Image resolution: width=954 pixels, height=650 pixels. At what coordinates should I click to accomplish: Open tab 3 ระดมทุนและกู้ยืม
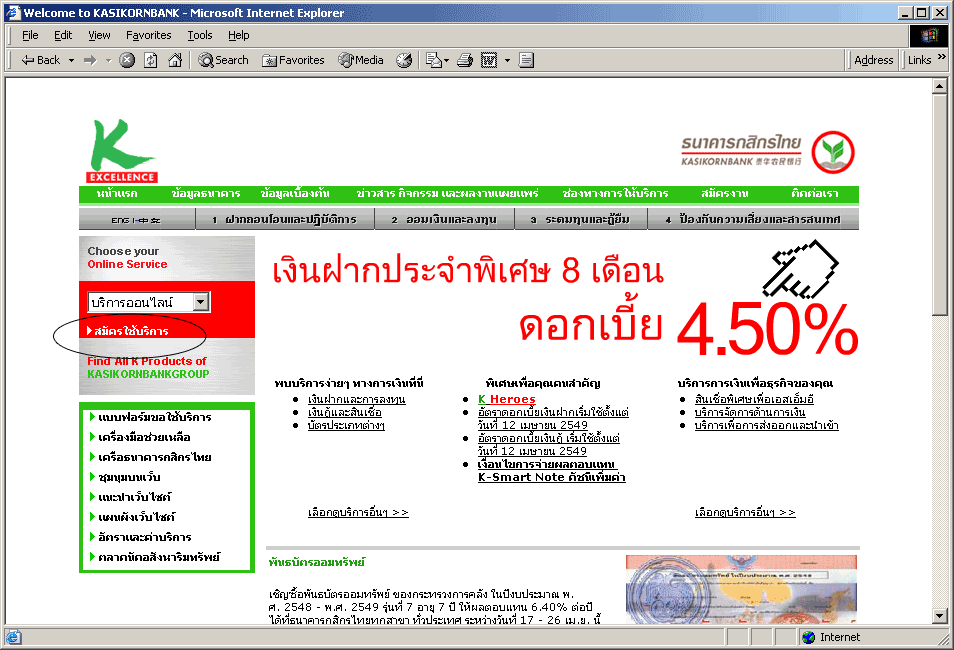(580, 220)
